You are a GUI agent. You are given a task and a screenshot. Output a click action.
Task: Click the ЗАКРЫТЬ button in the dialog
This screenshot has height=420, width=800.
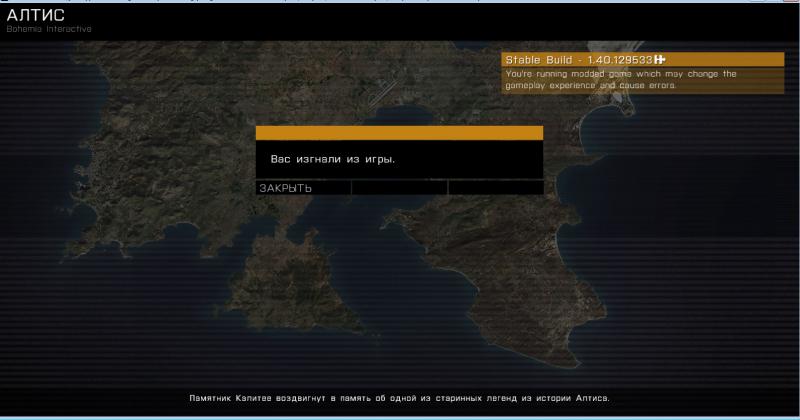(x=303, y=188)
